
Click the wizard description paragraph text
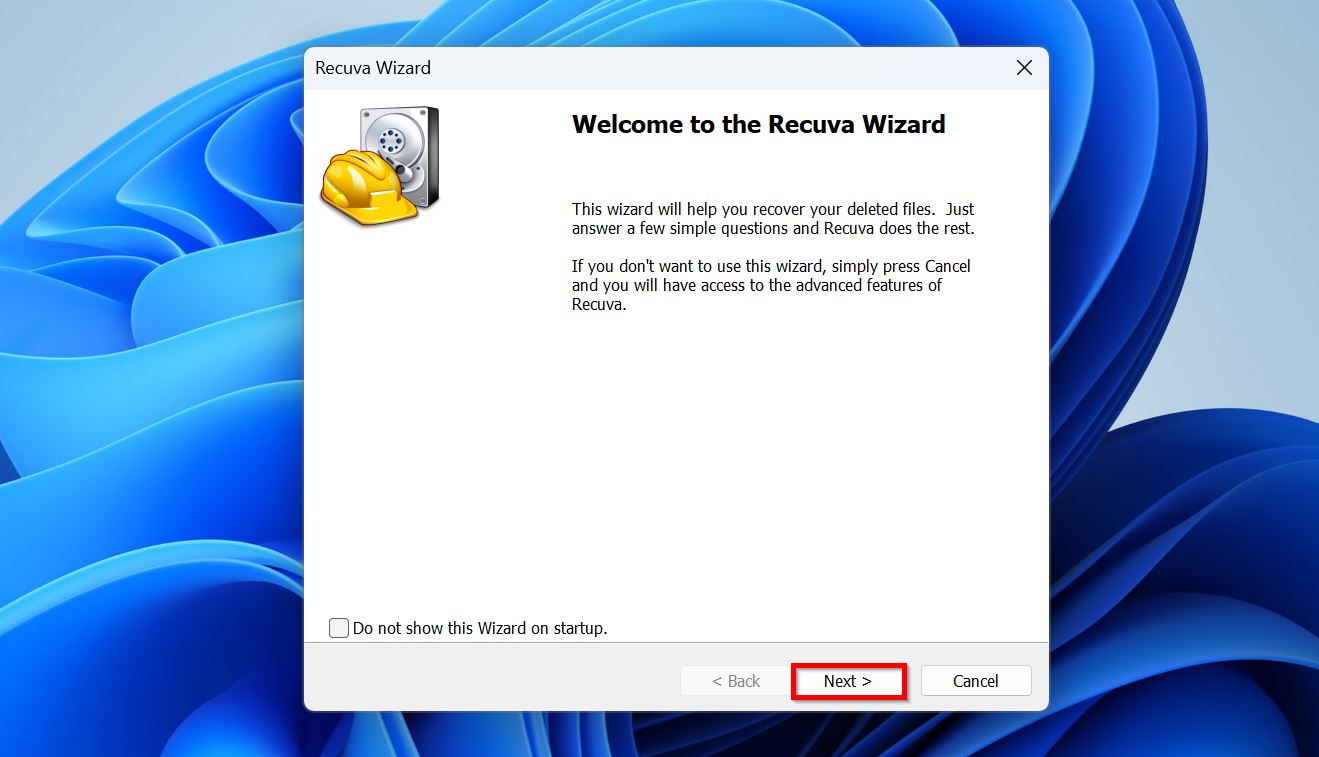click(770, 218)
